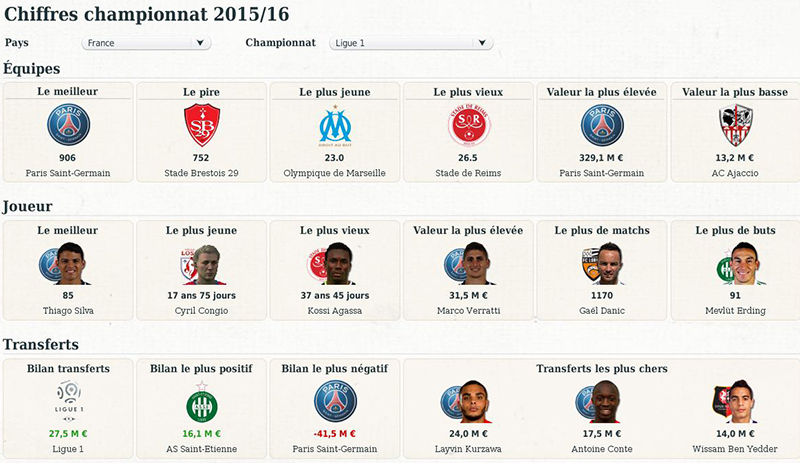This screenshot has height=463, width=800.
Task: Open the Kossi Agassa name link
Action: [x=335, y=310]
